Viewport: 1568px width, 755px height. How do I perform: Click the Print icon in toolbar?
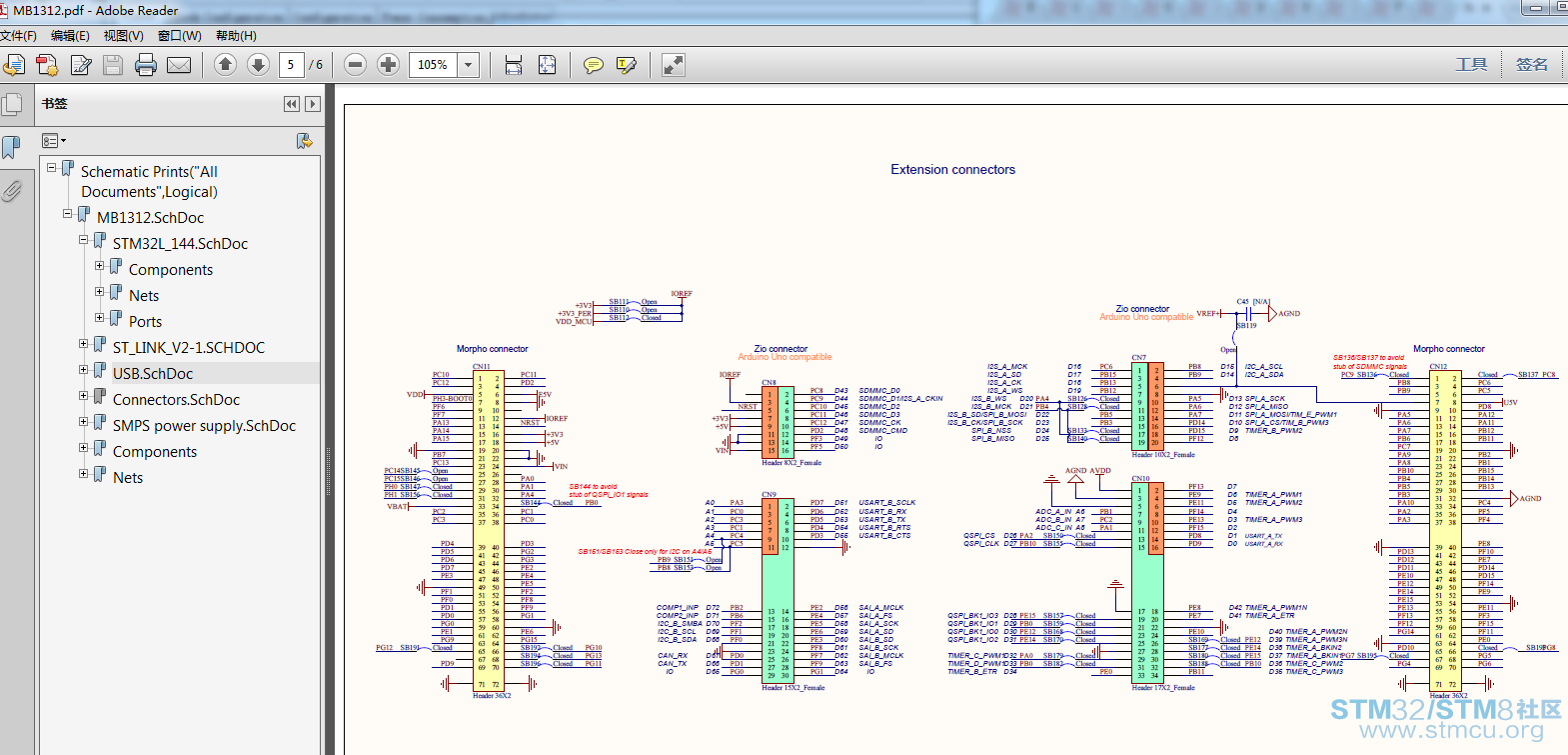[x=146, y=65]
